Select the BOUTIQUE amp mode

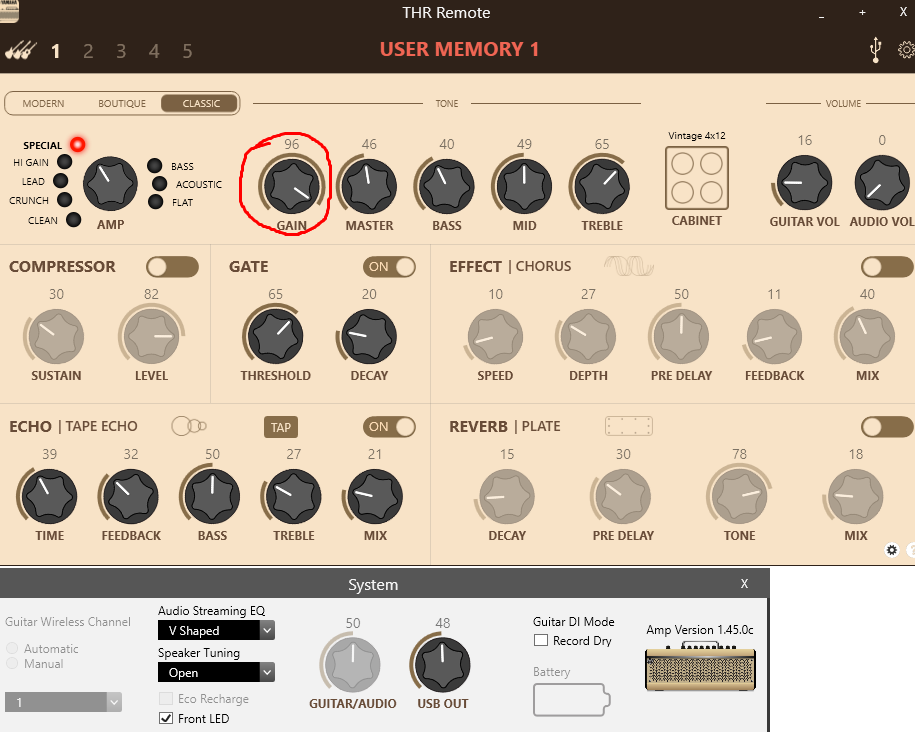(122, 103)
